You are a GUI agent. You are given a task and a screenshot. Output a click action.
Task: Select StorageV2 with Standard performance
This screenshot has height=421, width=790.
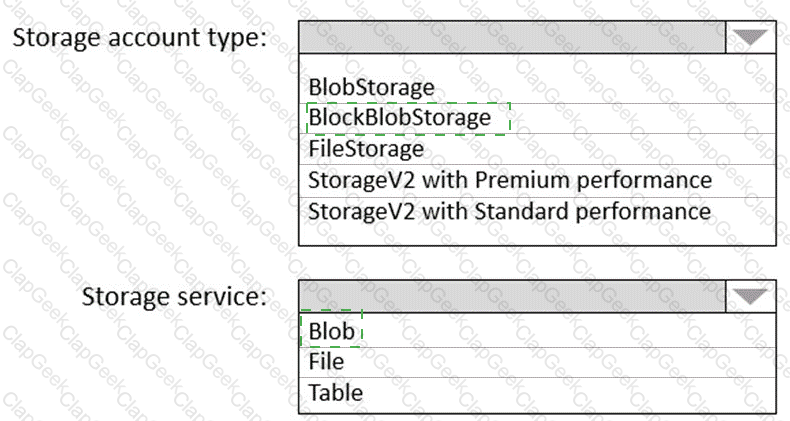[x=510, y=212]
